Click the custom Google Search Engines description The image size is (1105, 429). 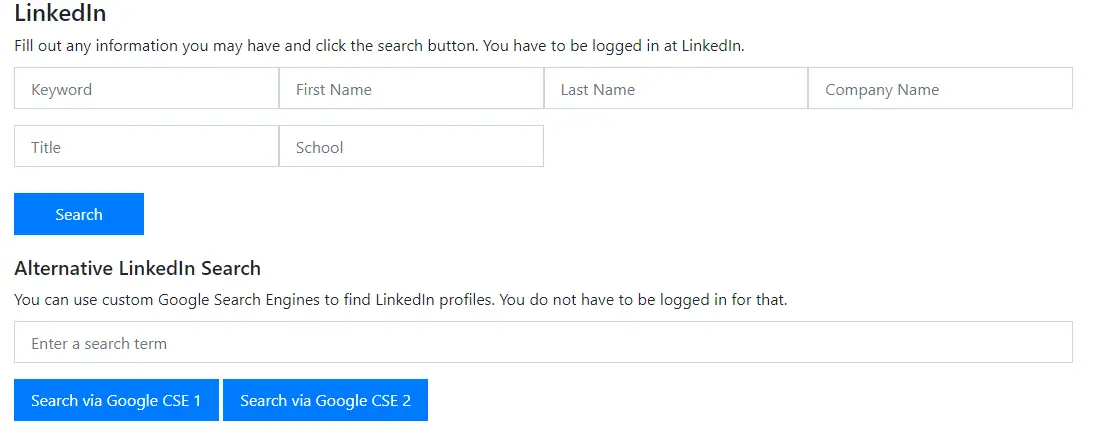click(x=400, y=300)
